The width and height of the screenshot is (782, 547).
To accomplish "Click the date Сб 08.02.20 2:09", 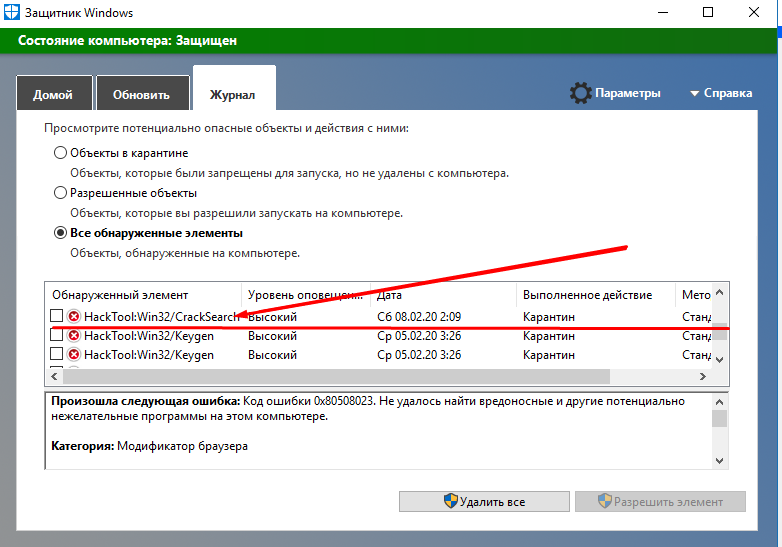I will tap(419, 317).
